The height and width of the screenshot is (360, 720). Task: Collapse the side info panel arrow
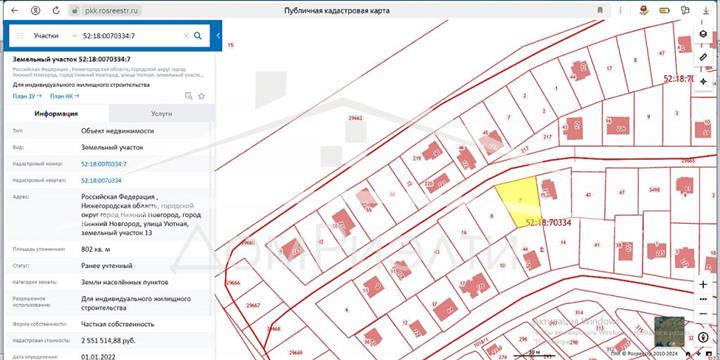click(x=218, y=36)
